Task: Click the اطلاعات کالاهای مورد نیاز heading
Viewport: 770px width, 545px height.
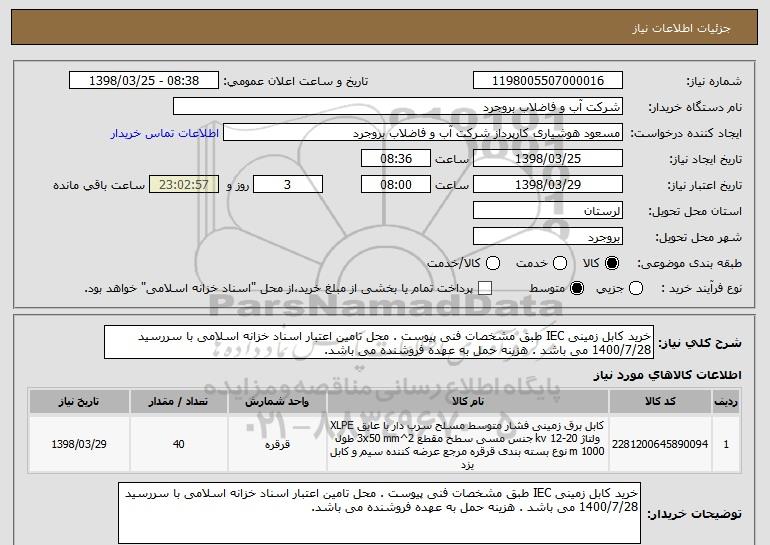Action: pyautogui.click(x=667, y=375)
